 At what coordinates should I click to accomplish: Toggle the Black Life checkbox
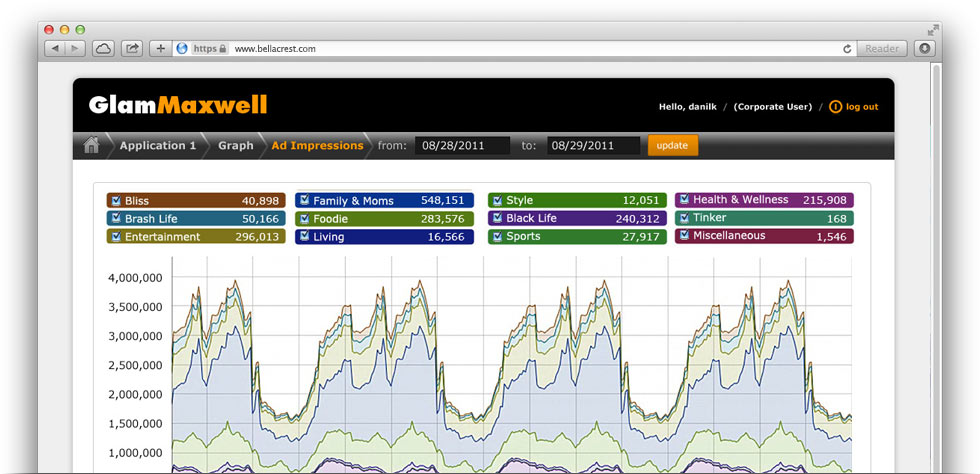click(498, 218)
